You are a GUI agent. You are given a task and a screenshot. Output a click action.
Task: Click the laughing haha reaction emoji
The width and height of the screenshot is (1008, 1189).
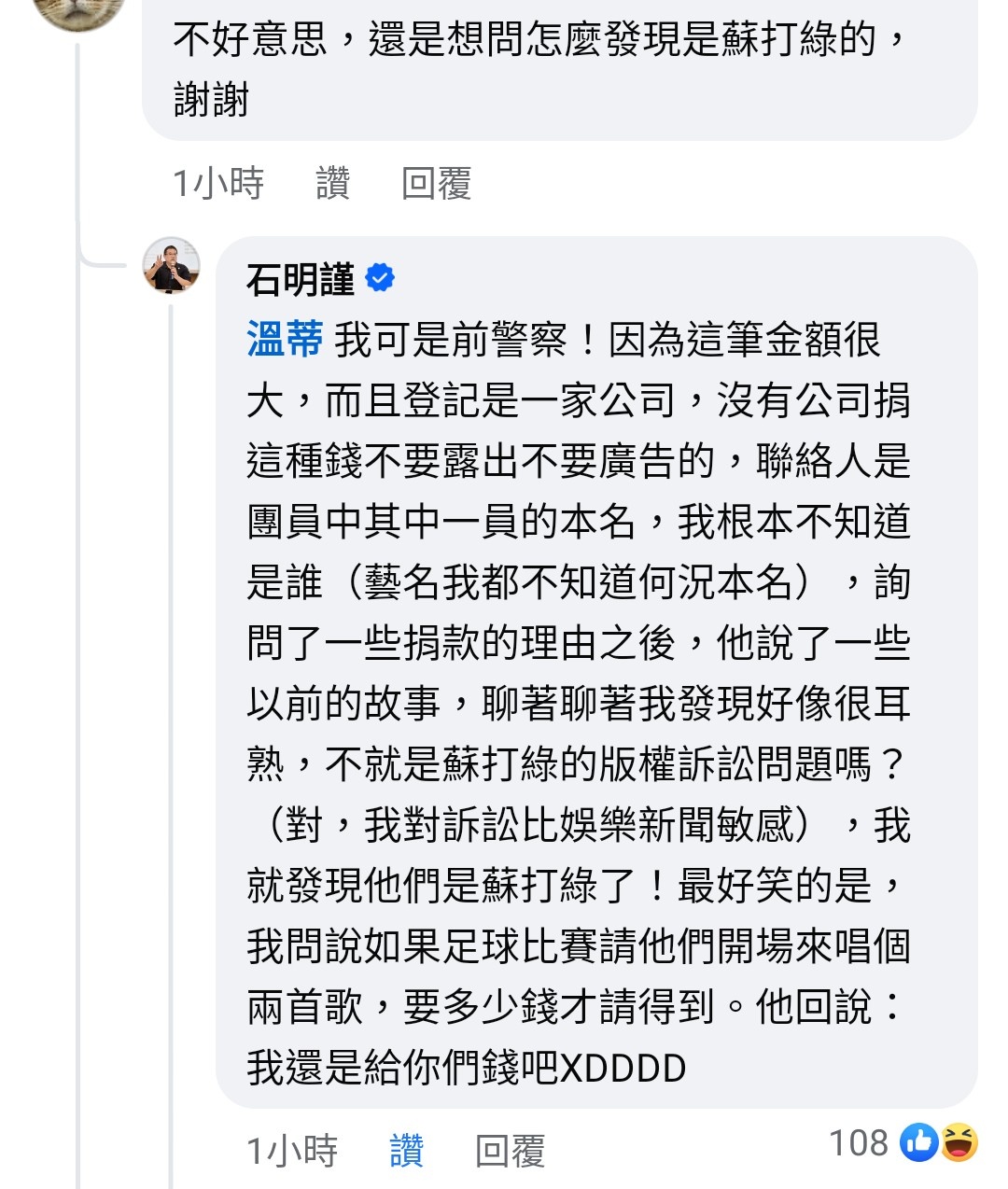tap(959, 1143)
